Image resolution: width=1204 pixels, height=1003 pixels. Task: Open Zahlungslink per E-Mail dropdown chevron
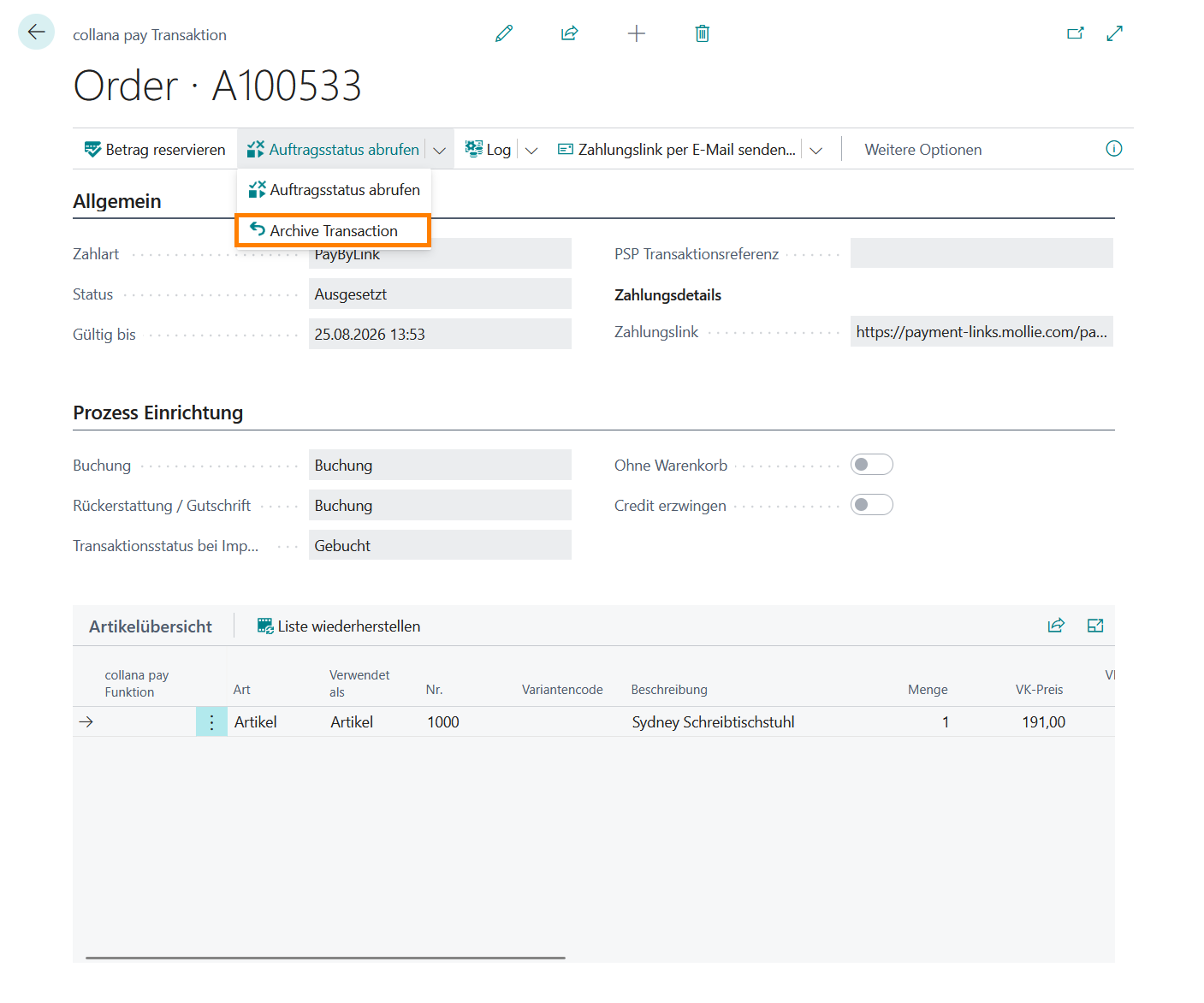click(816, 150)
